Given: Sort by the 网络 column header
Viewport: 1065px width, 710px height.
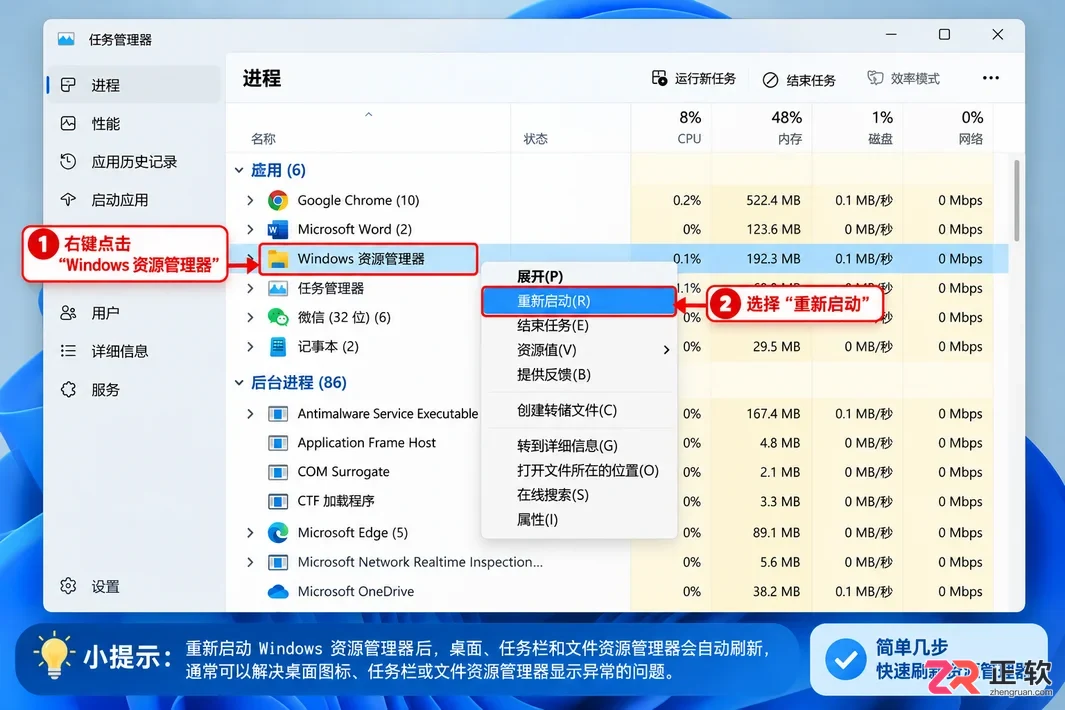Looking at the screenshot, I should click(971, 139).
